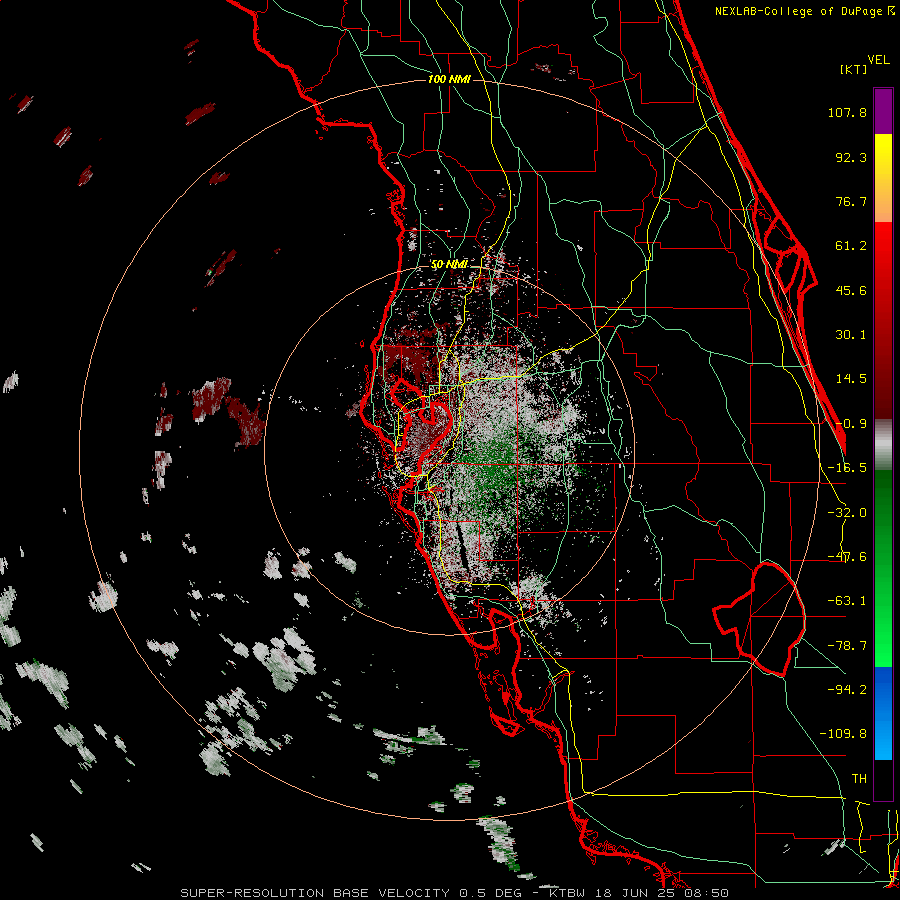Pick the blue segment of color bar

point(883,713)
